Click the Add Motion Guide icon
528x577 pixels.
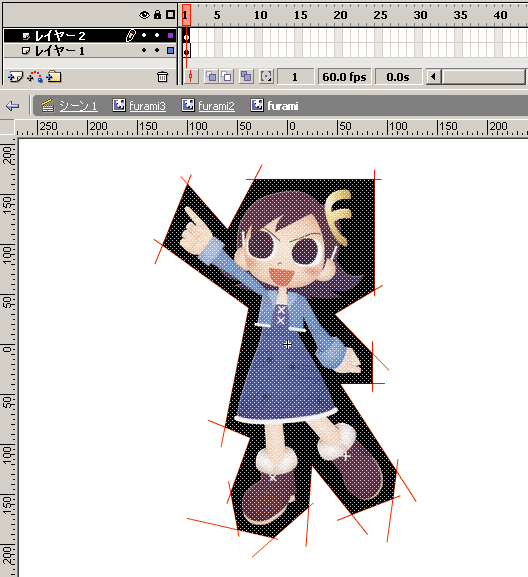click(35, 77)
